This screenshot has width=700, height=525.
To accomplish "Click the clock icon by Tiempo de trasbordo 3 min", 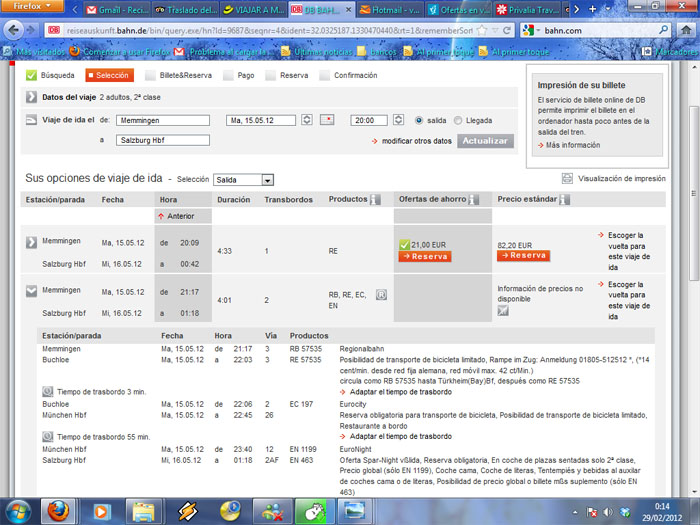I will point(48,392).
